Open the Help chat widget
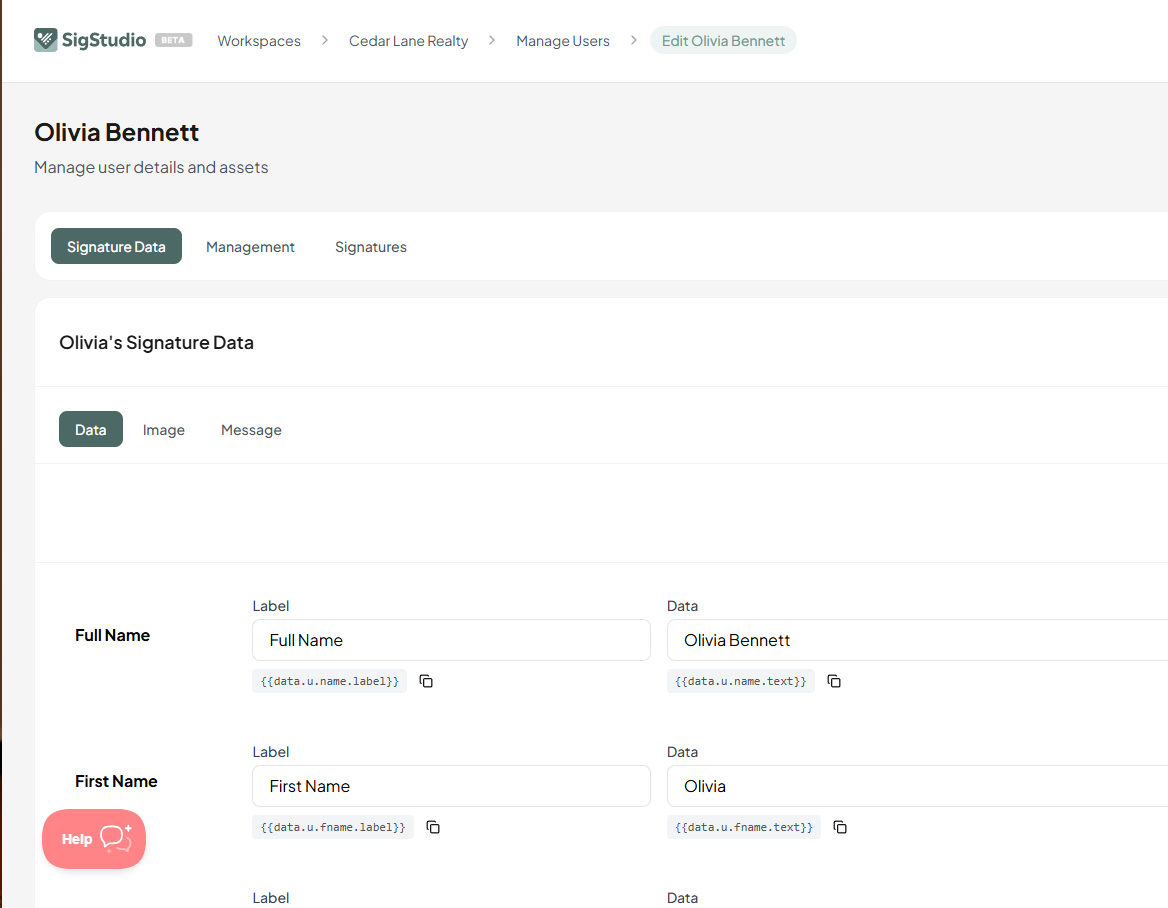This screenshot has height=908, width=1168. [x=94, y=839]
